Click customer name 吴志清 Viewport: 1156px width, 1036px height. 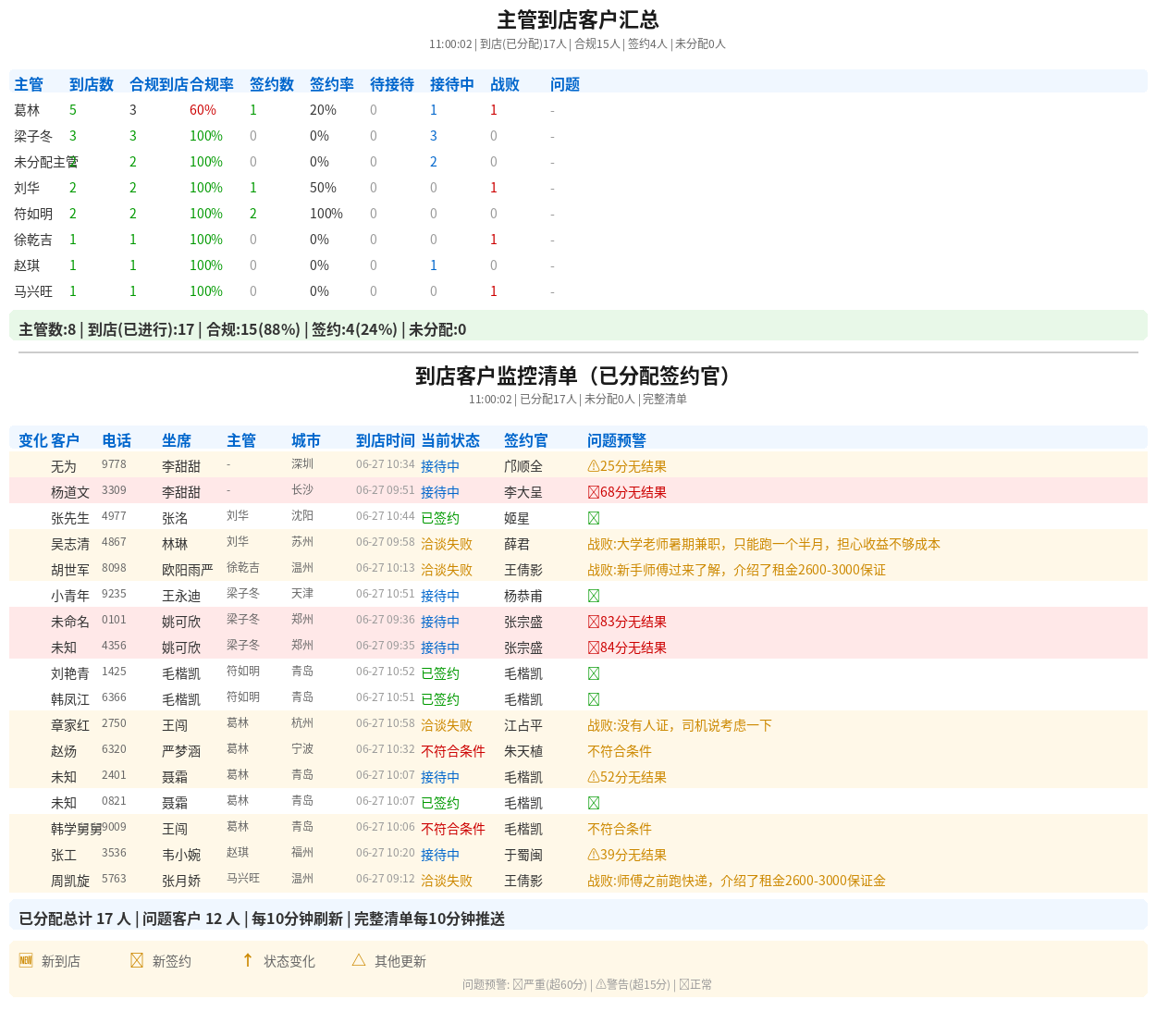pos(70,545)
